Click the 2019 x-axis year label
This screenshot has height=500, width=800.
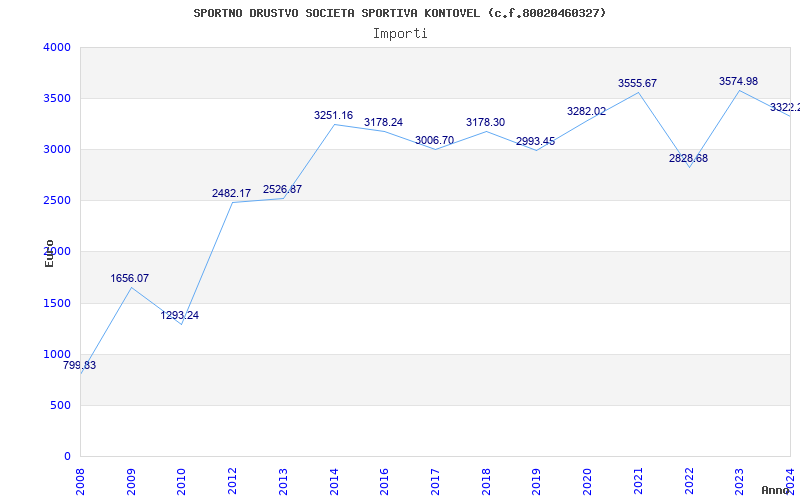536,482
